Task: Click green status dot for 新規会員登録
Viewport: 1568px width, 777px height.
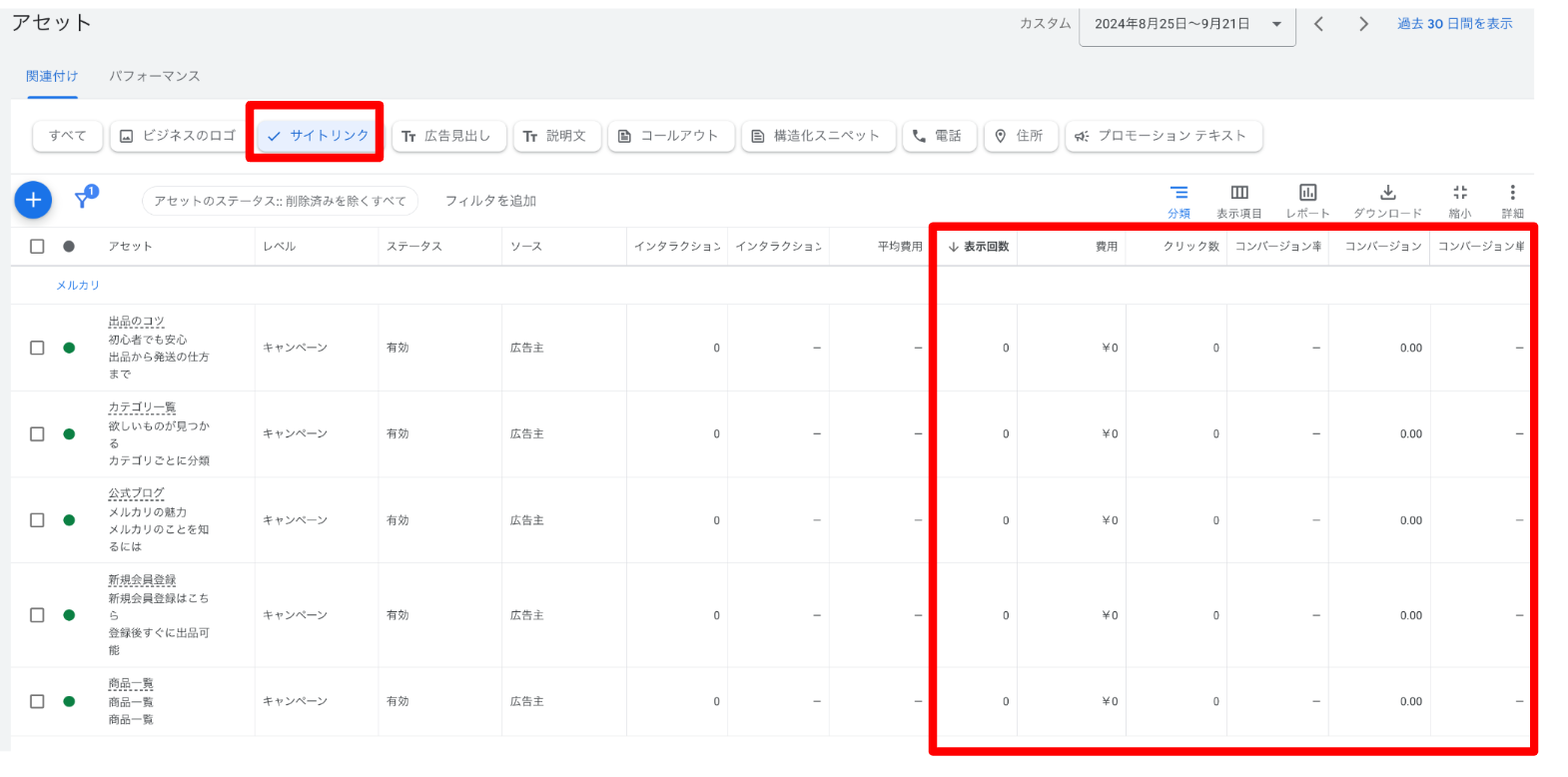Action: pos(69,615)
